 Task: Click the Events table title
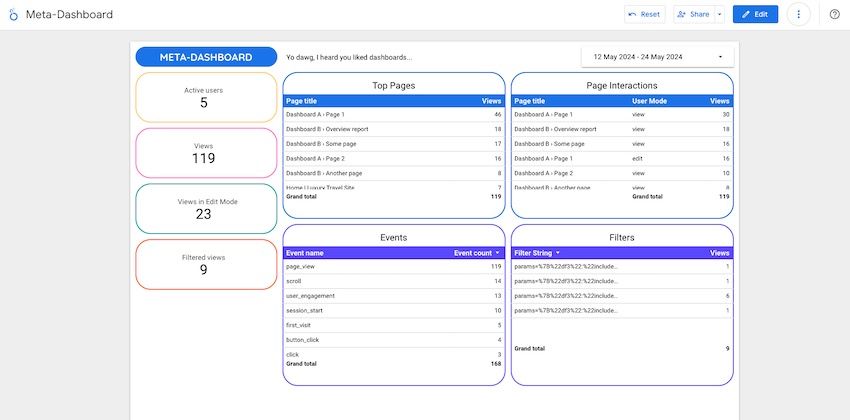tap(394, 237)
